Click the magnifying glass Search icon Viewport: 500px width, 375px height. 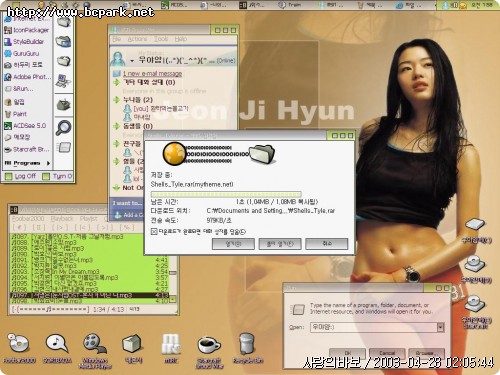pyautogui.click(x=63, y=127)
